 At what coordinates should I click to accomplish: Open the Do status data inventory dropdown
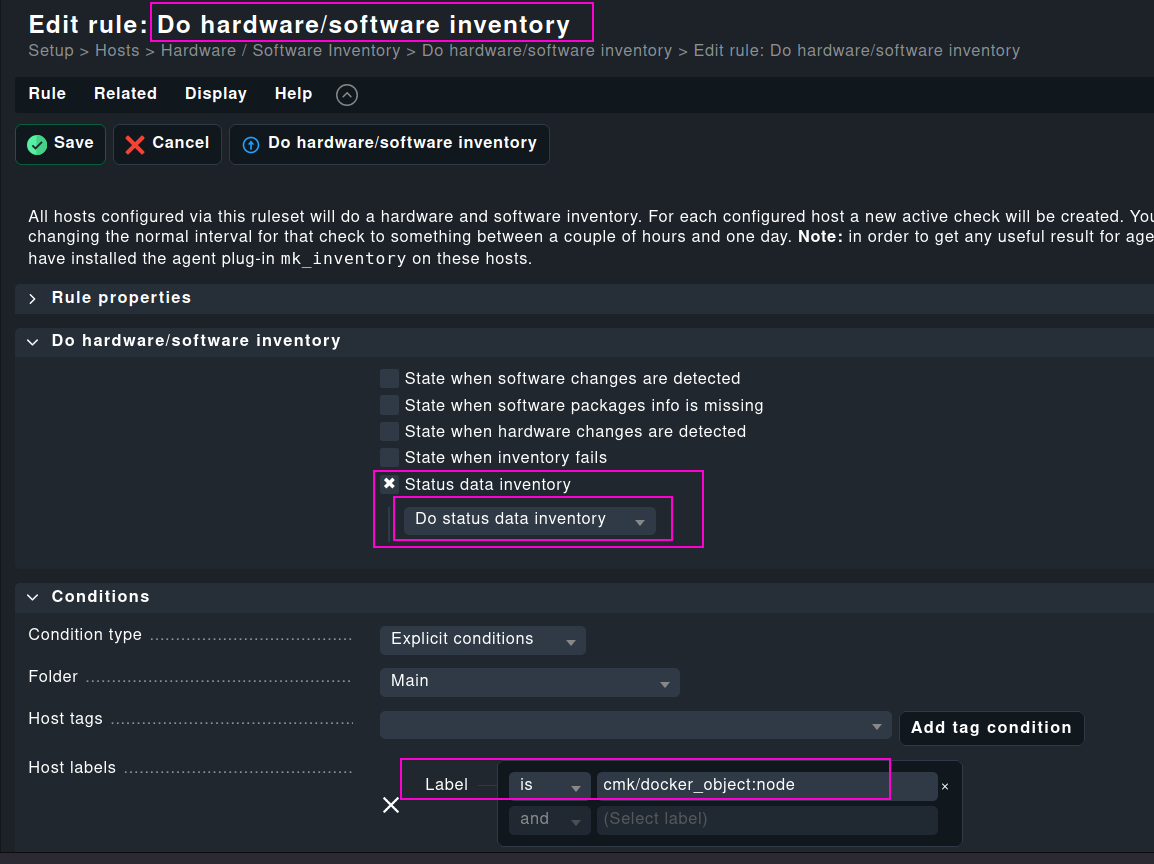pyautogui.click(x=530, y=519)
